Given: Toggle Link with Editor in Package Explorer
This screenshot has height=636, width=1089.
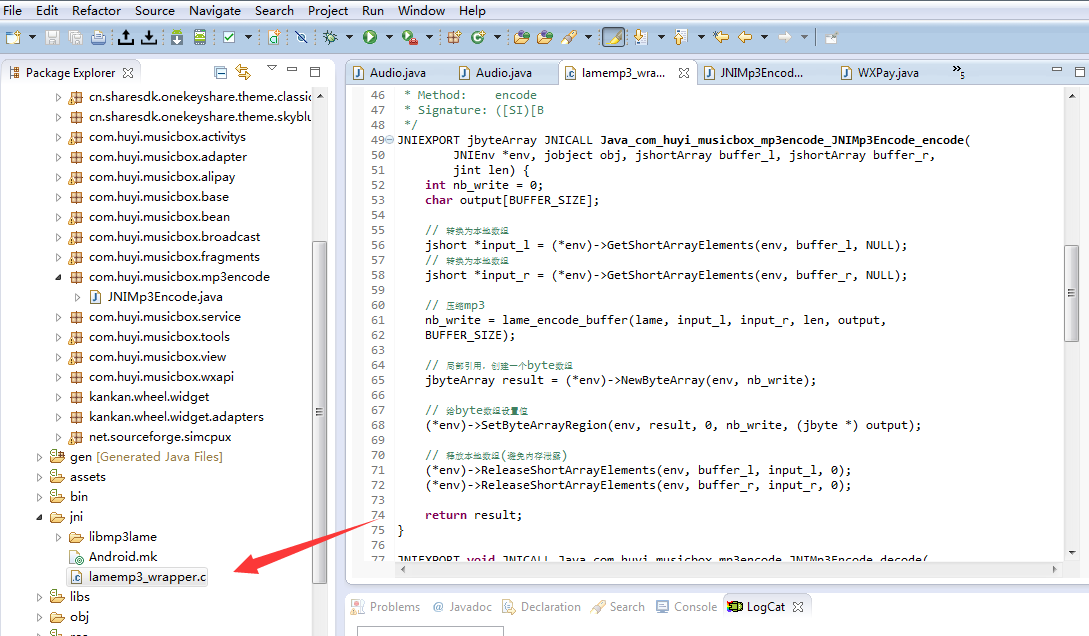Looking at the screenshot, I should coord(243,72).
